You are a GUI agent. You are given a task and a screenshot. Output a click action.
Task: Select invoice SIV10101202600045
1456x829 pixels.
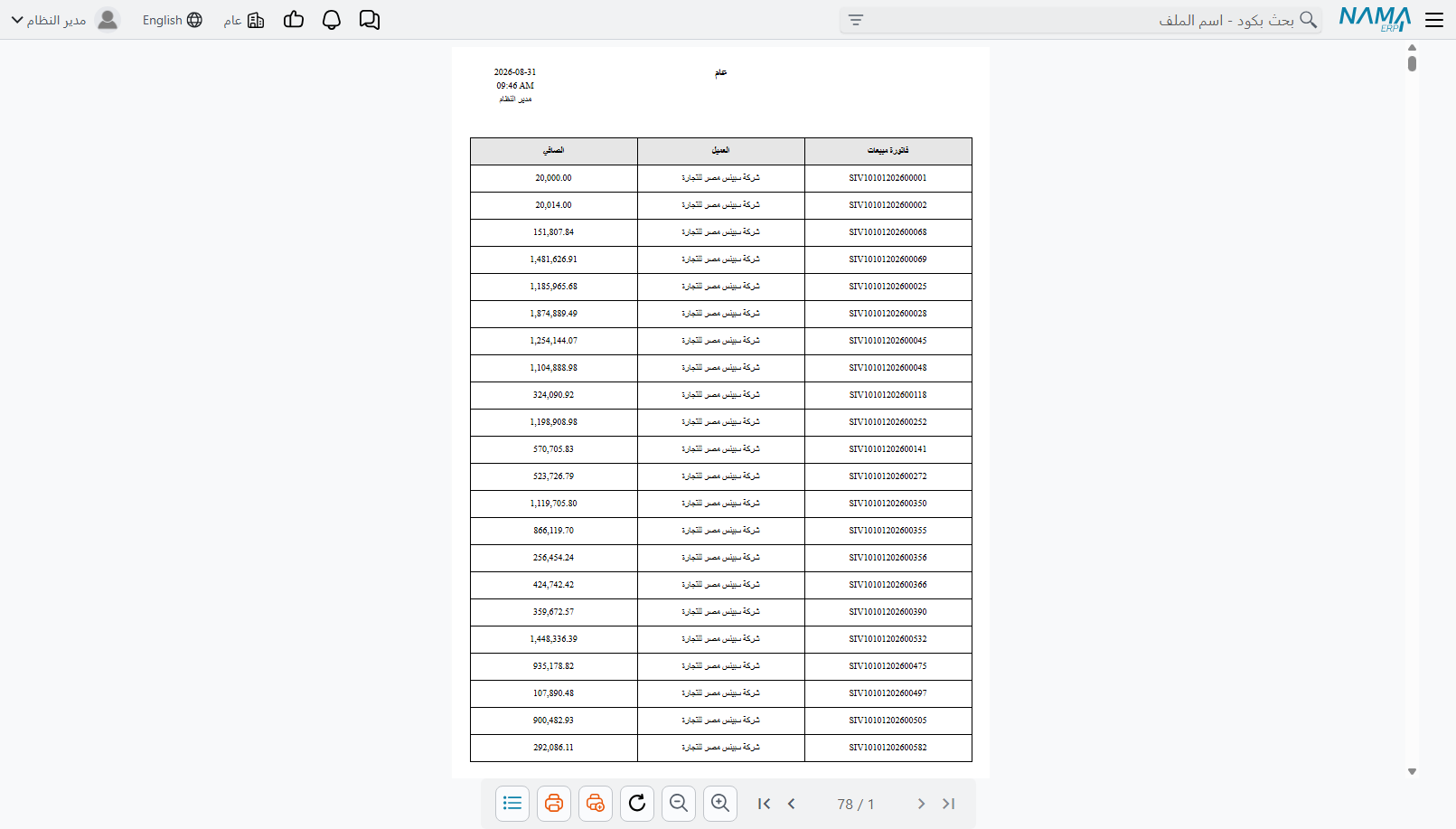click(888, 341)
